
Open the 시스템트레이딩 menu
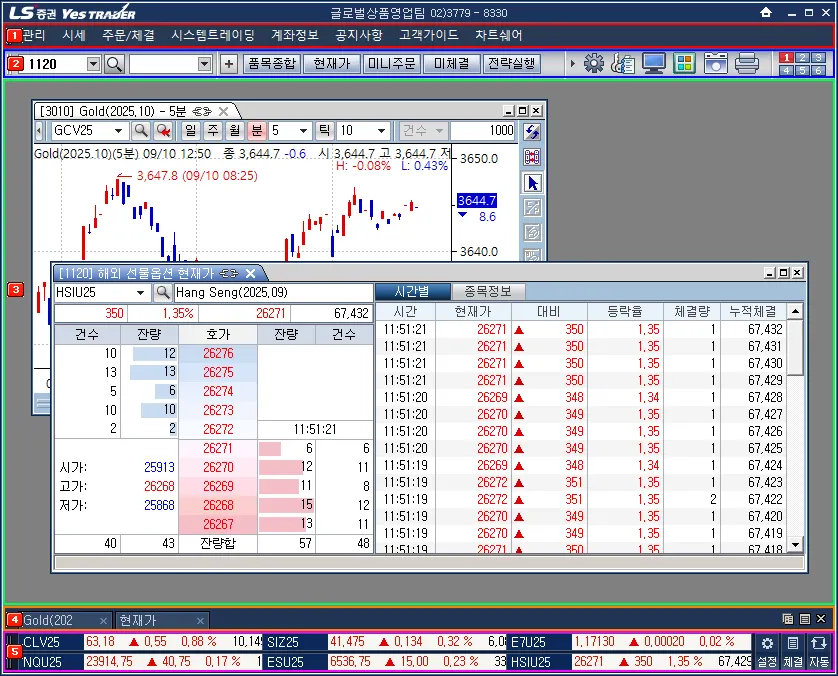pyautogui.click(x=213, y=35)
